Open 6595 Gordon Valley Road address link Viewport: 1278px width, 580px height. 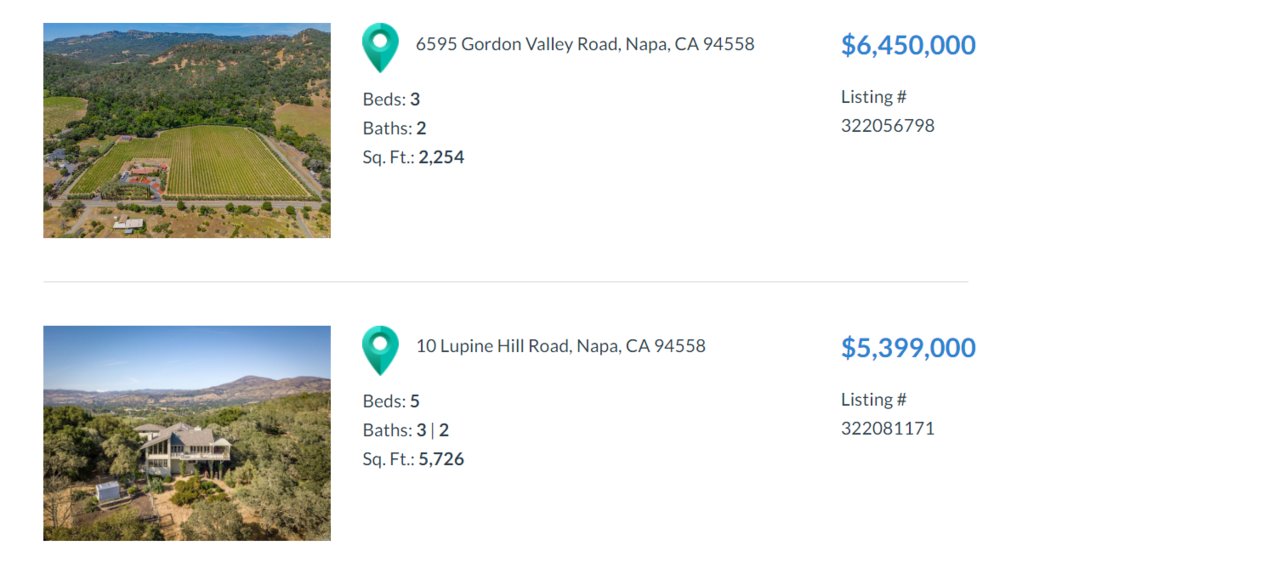coord(585,44)
